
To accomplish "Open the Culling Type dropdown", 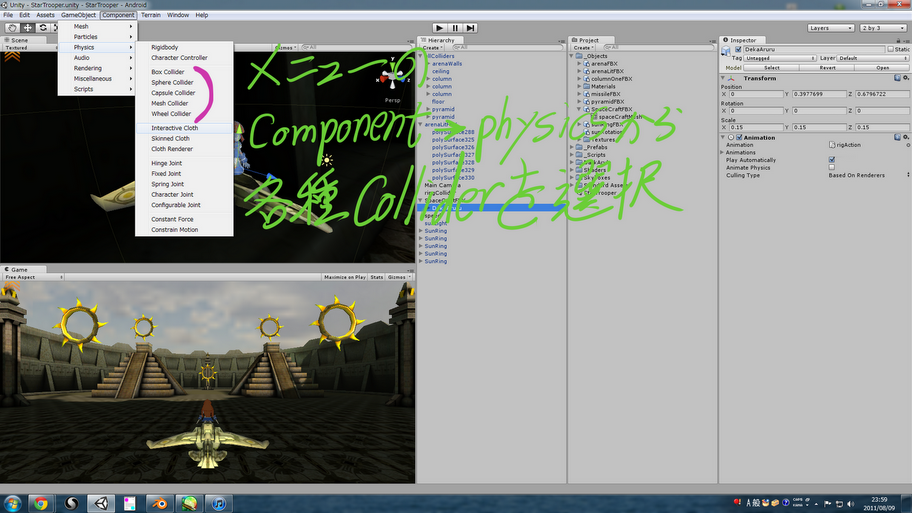I will (x=869, y=175).
